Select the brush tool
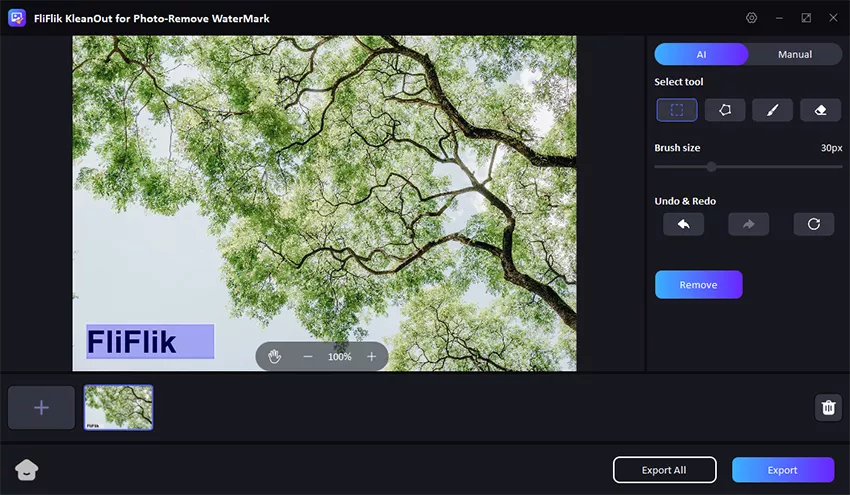This screenshot has width=850, height=495. tap(772, 110)
